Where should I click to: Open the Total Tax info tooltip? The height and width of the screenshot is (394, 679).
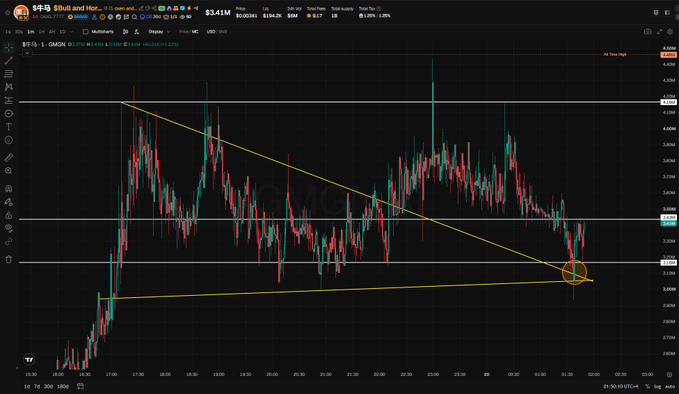(x=379, y=8)
